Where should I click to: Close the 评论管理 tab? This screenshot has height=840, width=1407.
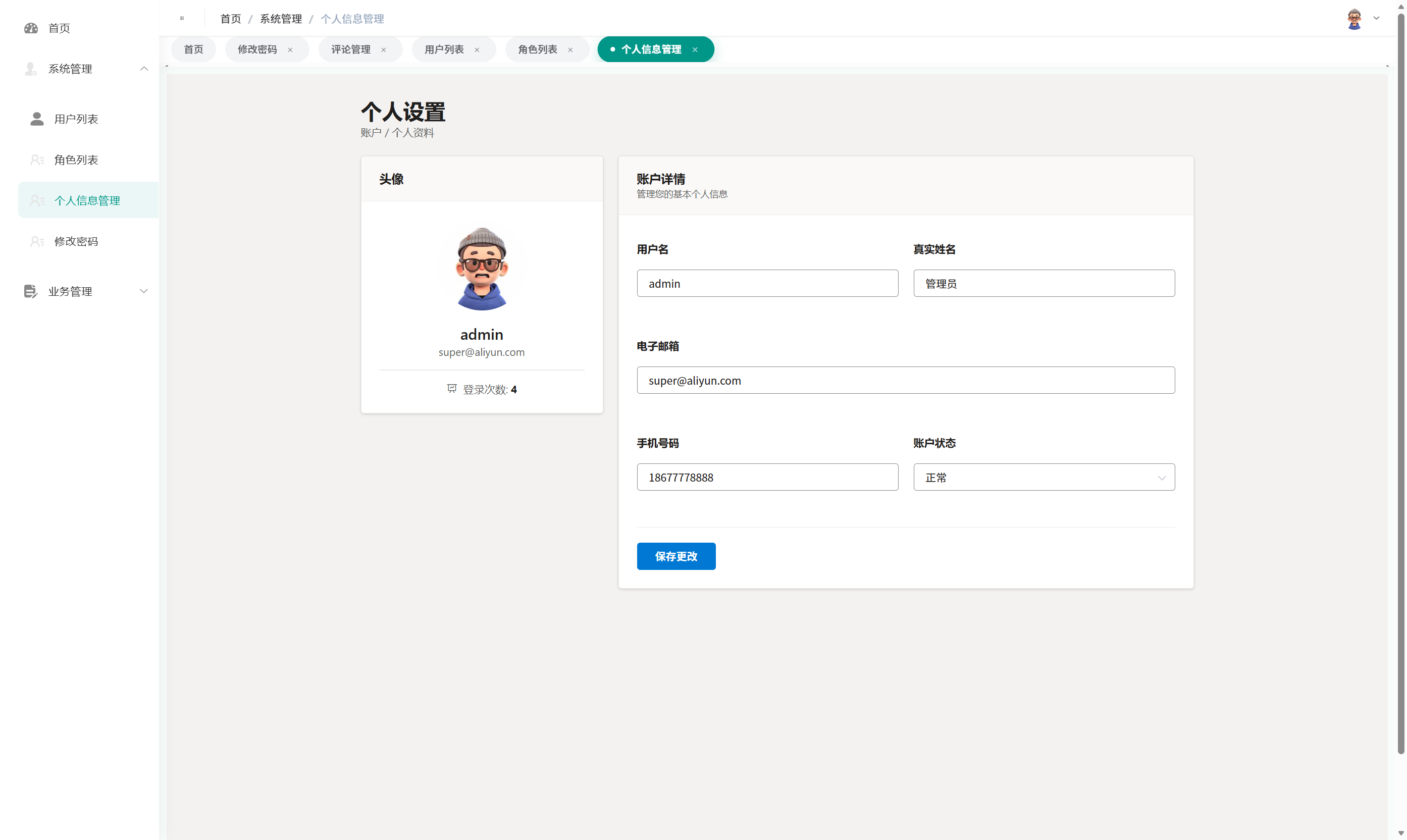click(x=384, y=50)
